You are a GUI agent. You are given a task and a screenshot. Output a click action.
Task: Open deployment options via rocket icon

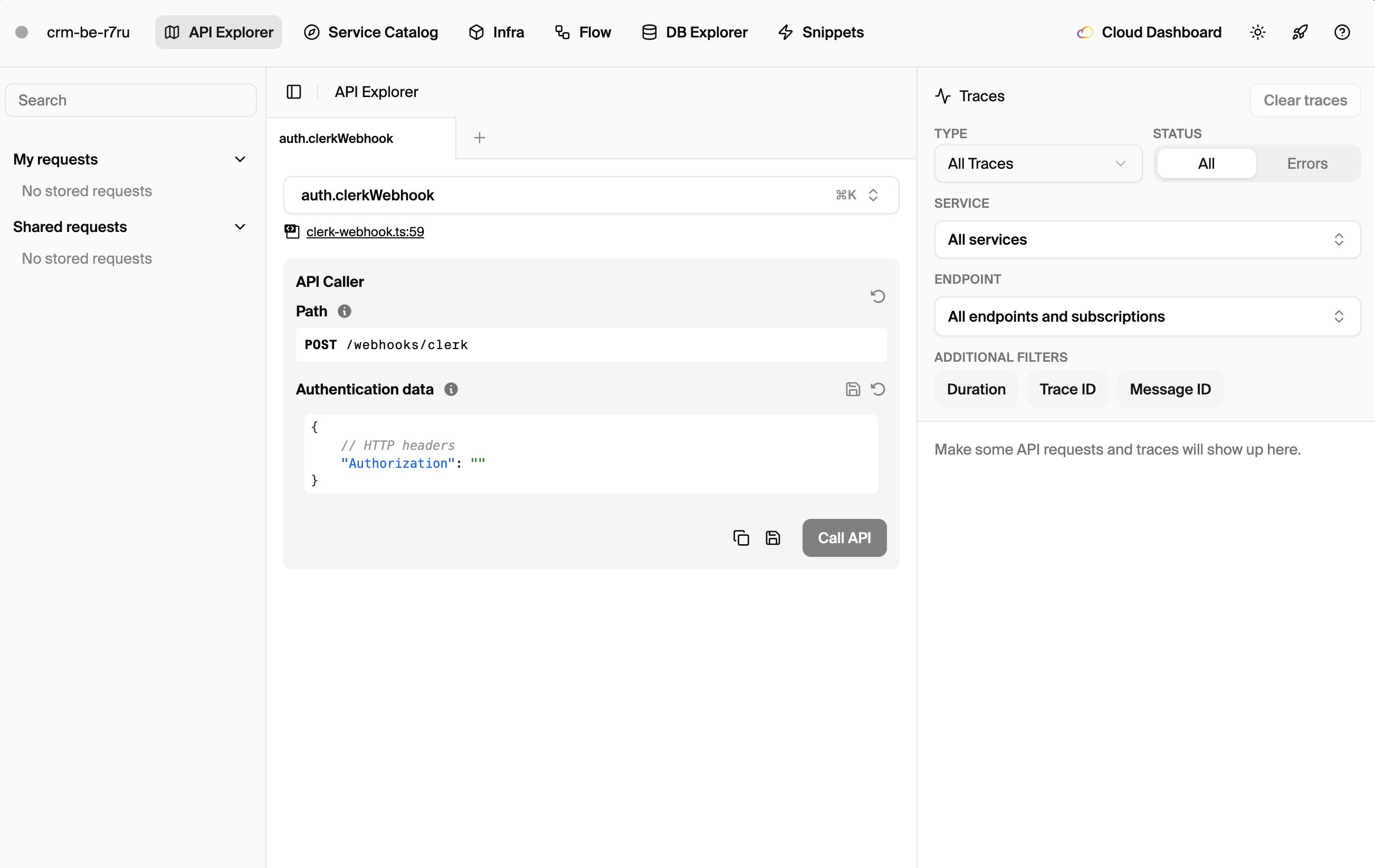(x=1300, y=32)
